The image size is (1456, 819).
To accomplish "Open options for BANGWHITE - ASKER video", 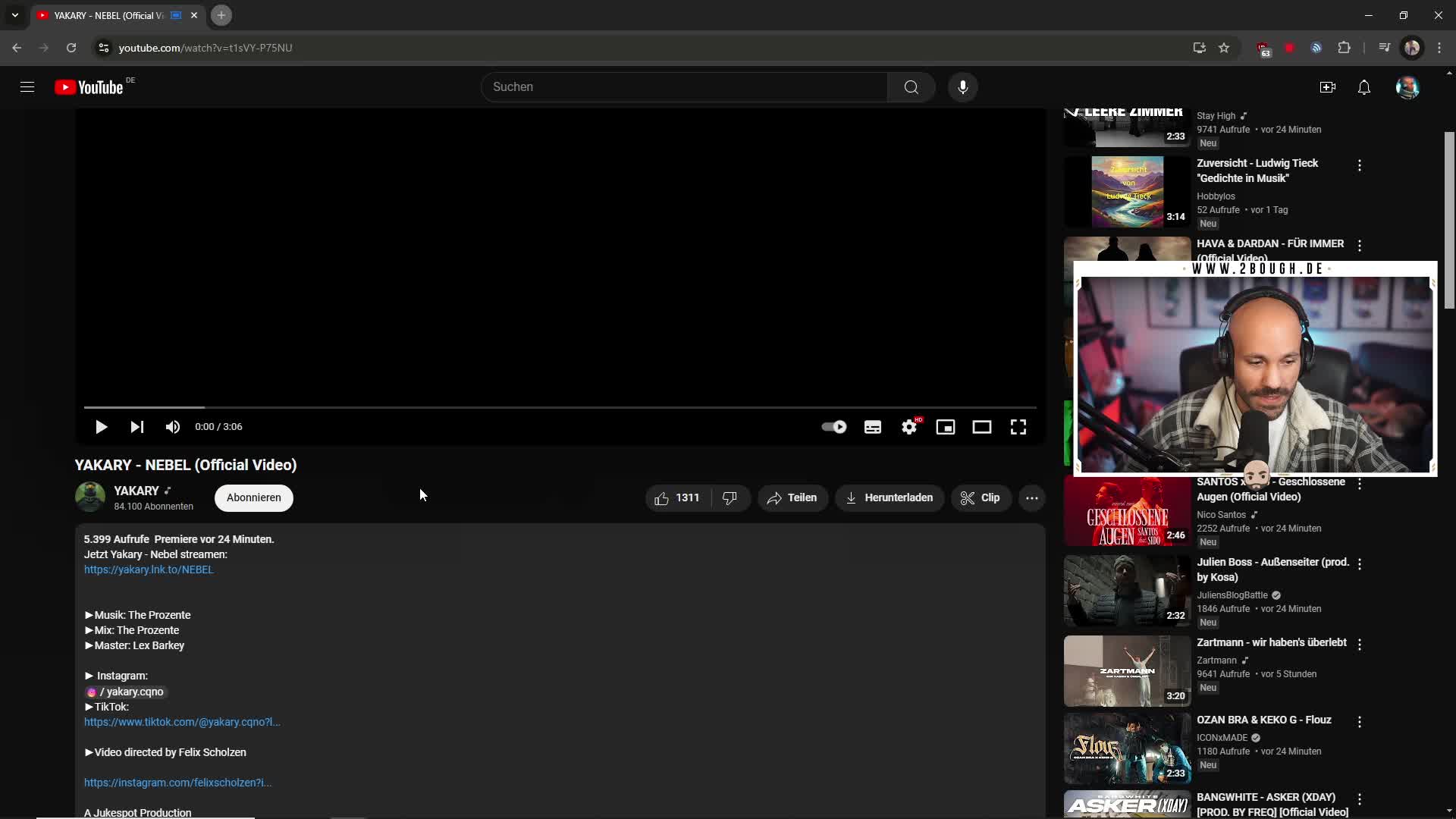I will pyautogui.click(x=1360, y=799).
